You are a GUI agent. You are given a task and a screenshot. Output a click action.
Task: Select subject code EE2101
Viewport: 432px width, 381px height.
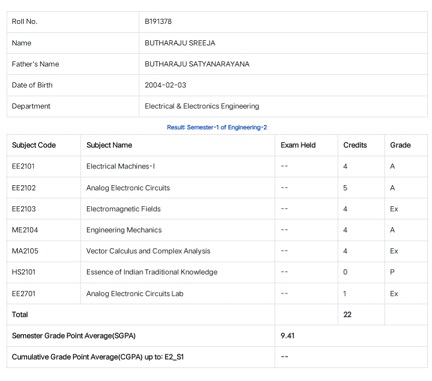pos(23,166)
